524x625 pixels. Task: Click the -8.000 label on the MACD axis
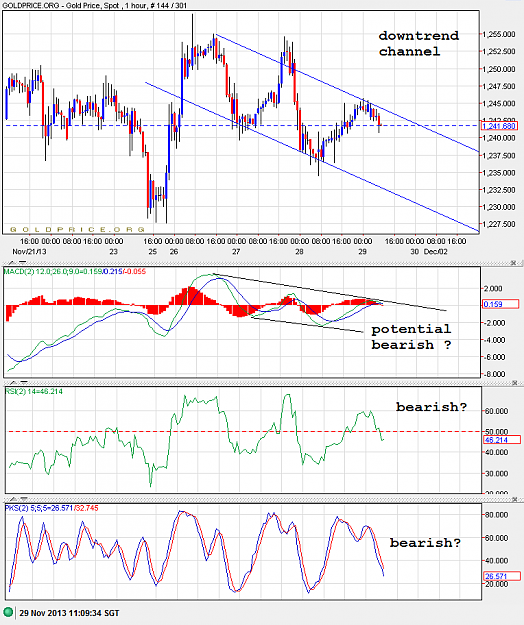tap(495, 374)
